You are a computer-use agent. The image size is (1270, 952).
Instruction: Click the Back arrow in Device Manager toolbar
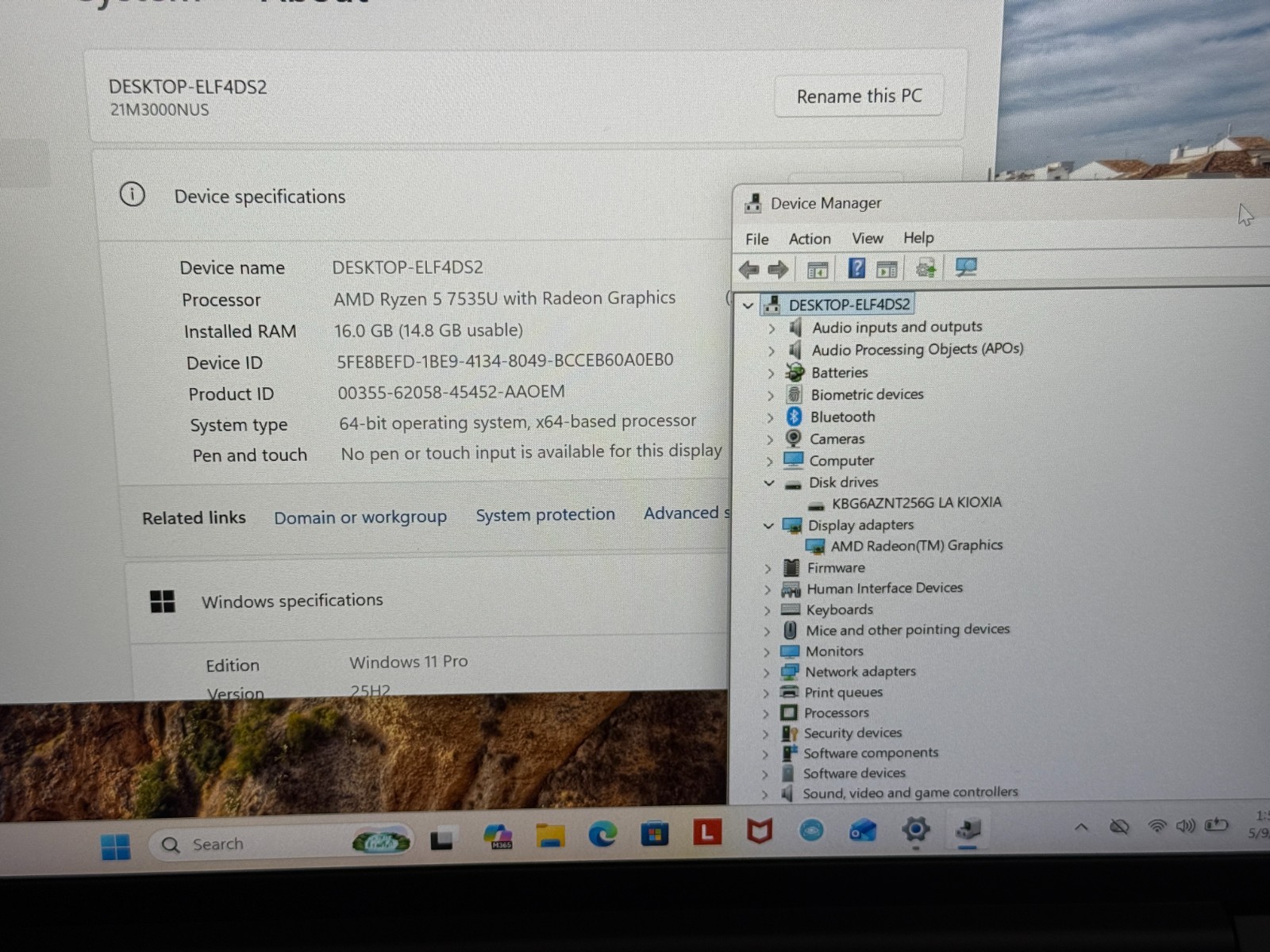(x=749, y=269)
